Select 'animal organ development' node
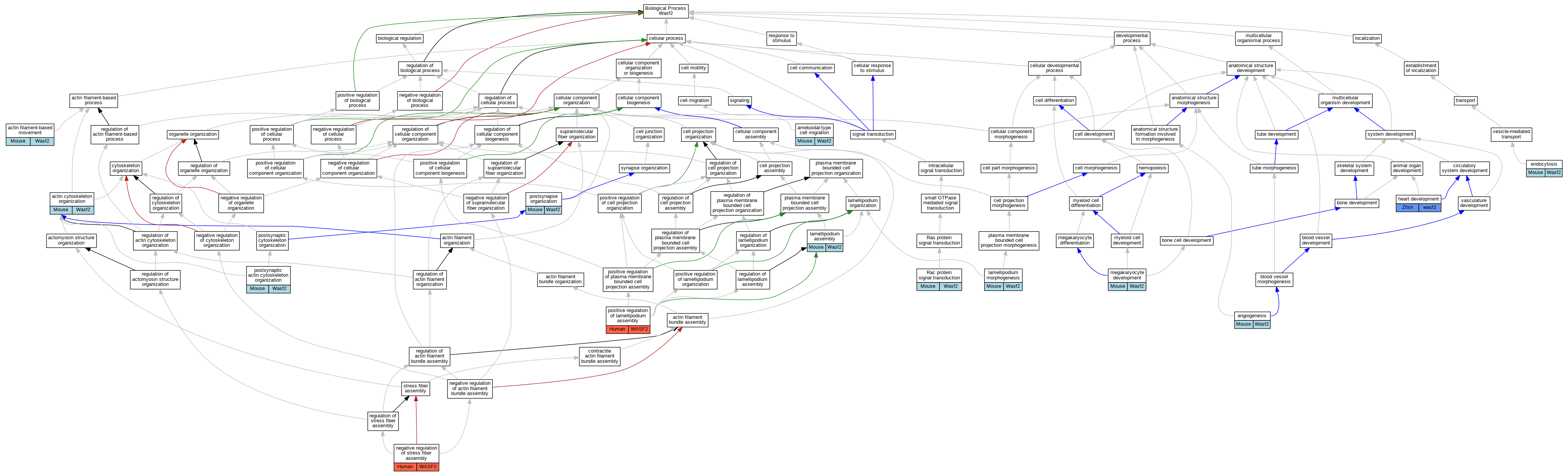The image size is (1568, 475). (1407, 168)
